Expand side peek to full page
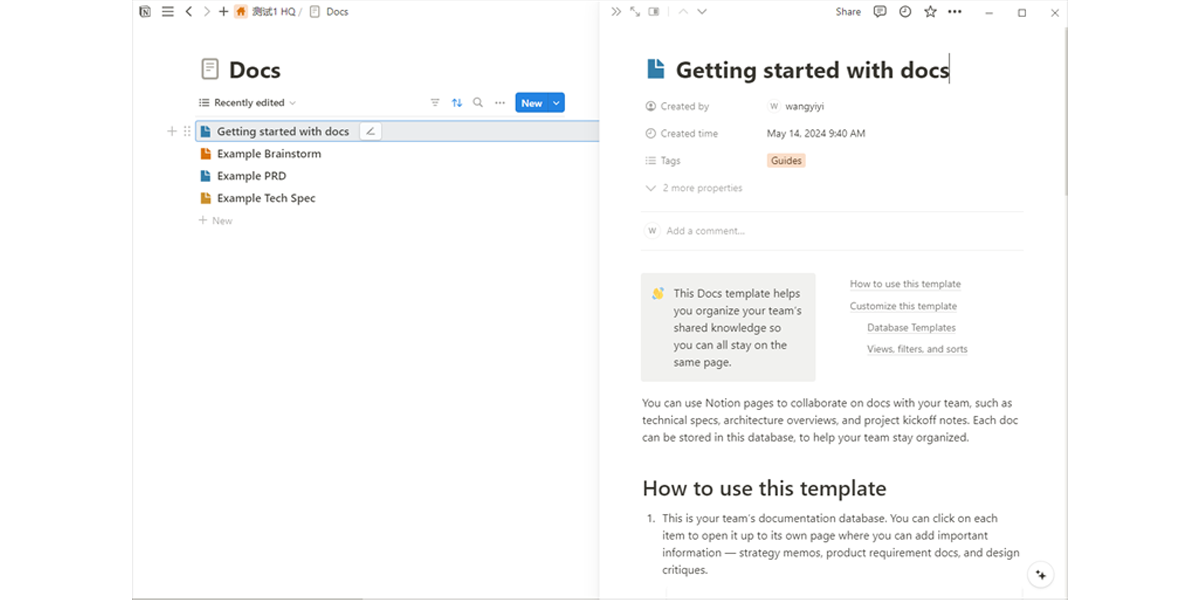 click(x=635, y=12)
